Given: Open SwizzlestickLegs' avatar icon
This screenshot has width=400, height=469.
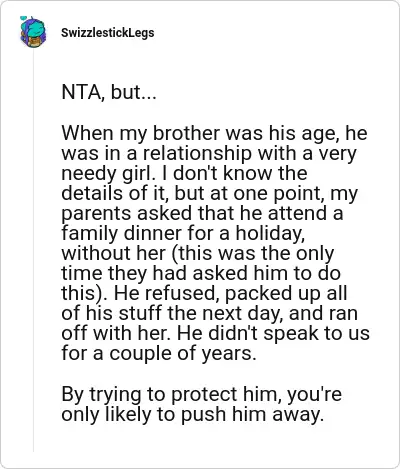Looking at the screenshot, I should click(33, 32).
